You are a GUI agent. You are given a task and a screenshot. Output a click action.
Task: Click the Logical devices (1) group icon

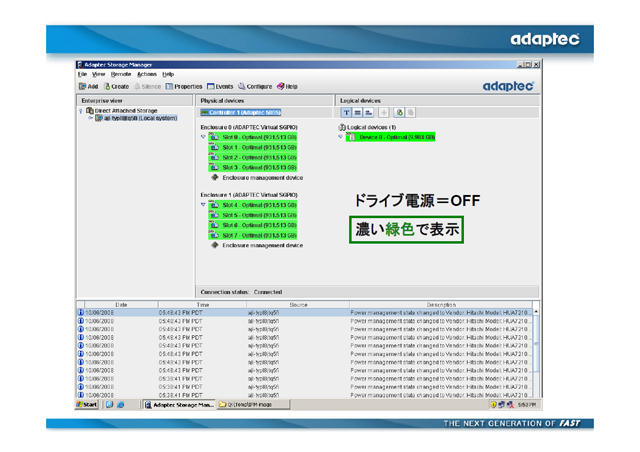pyautogui.click(x=342, y=127)
